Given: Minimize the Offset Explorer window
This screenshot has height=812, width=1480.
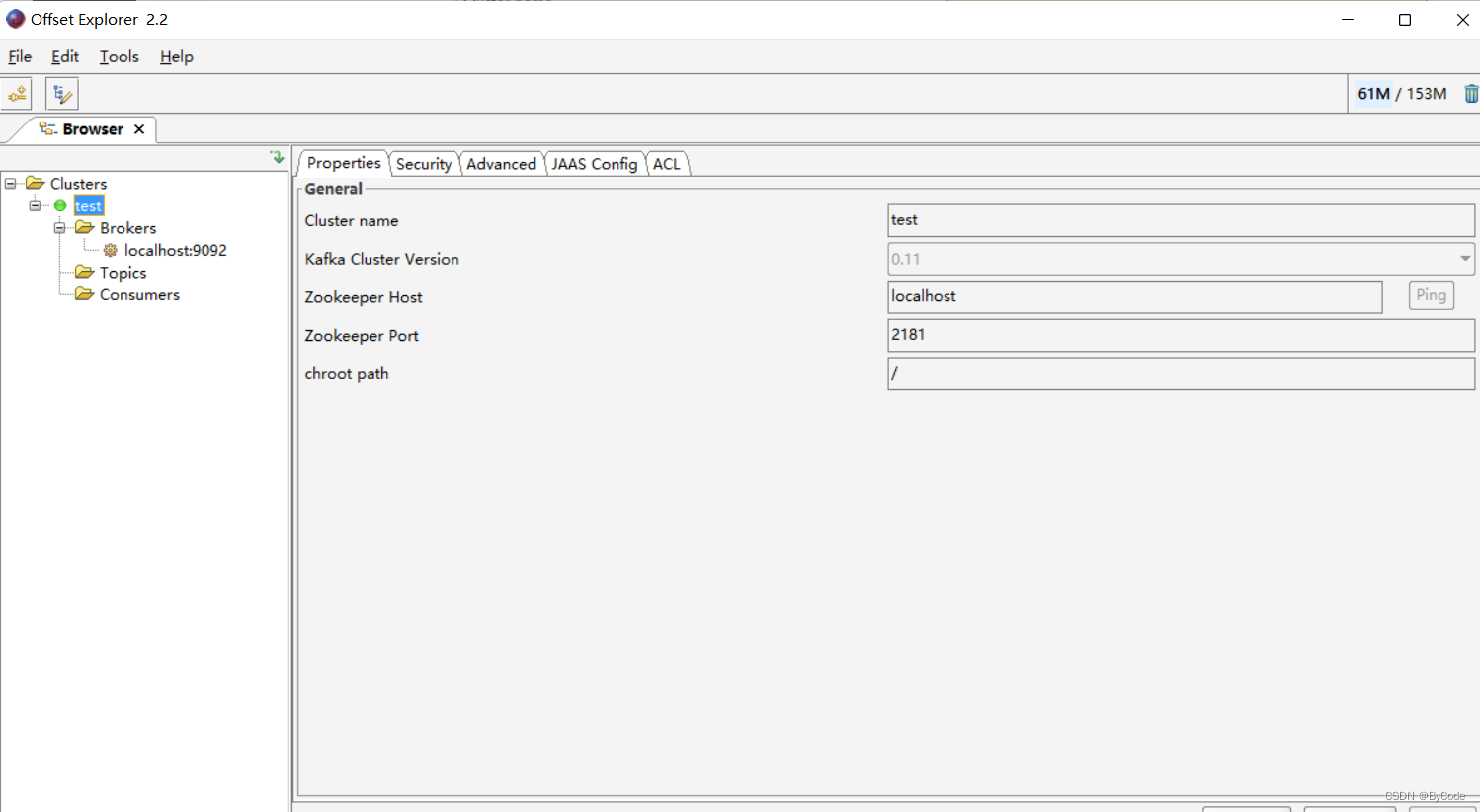Looking at the screenshot, I should click(x=1348, y=20).
